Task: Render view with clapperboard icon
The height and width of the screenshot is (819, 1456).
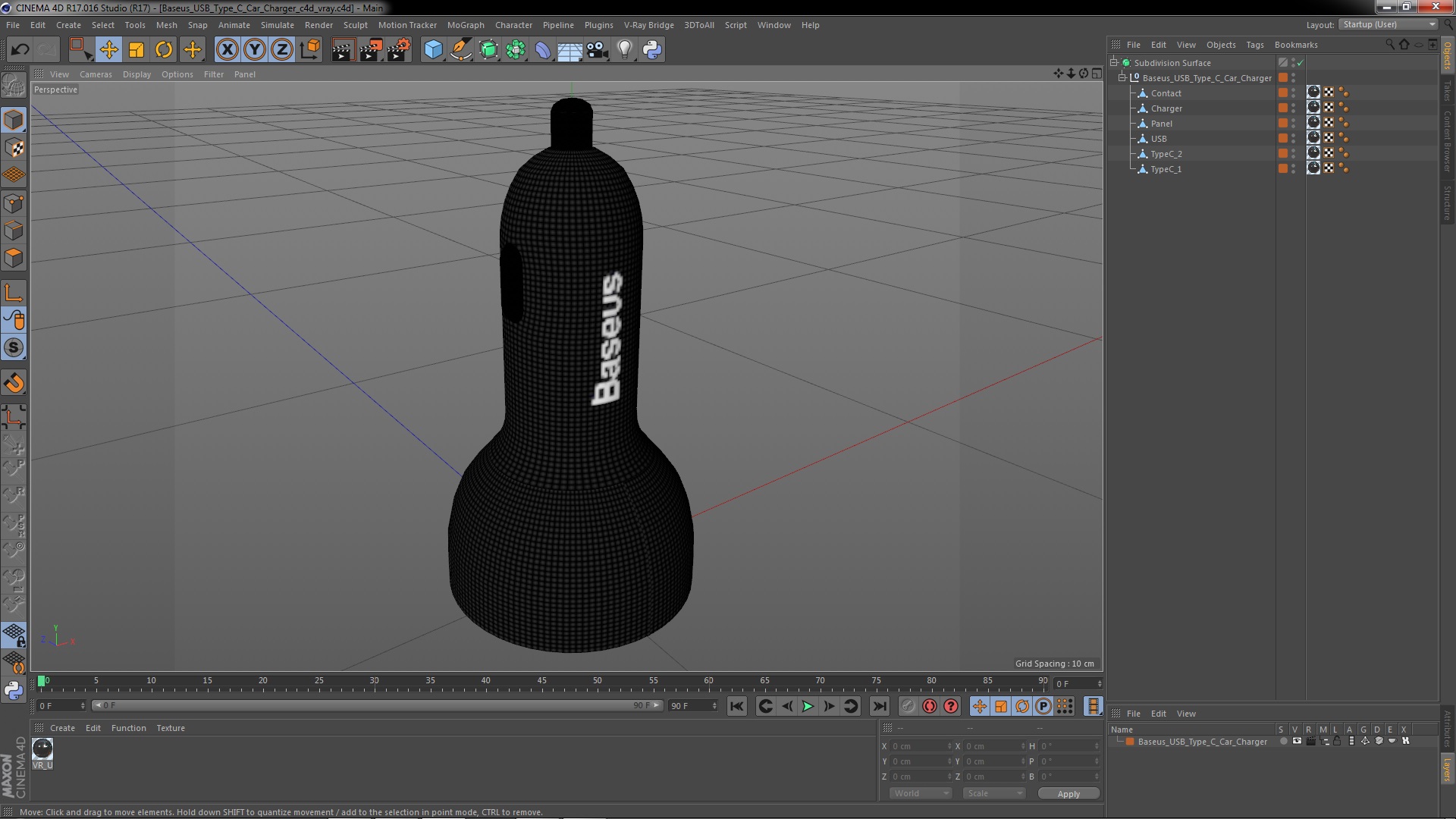Action: point(343,50)
